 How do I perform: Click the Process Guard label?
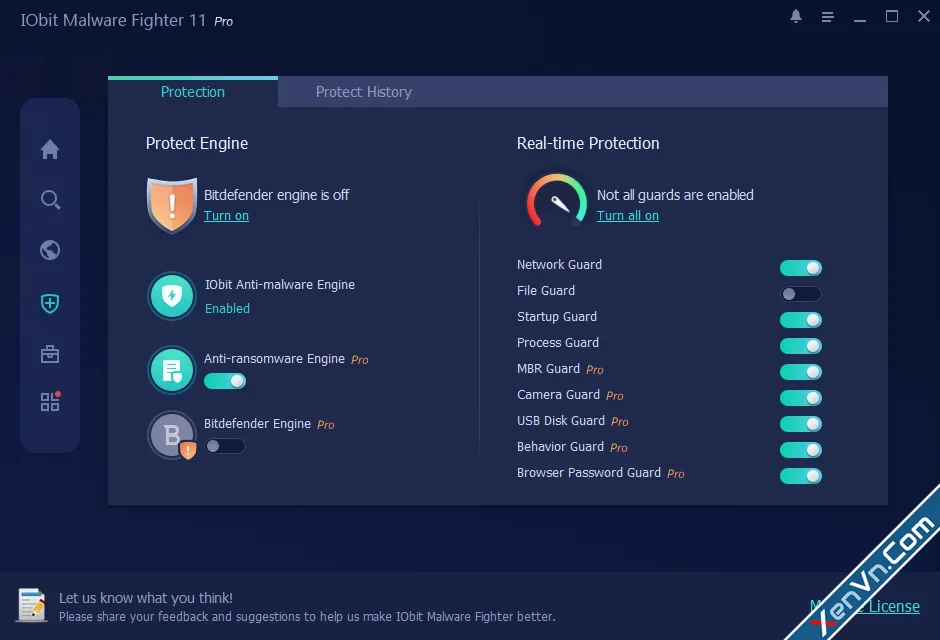pos(558,343)
